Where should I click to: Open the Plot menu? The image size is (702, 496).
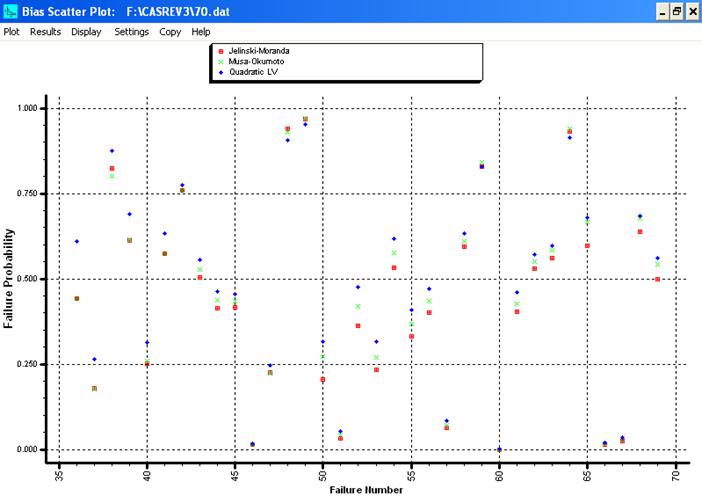pyautogui.click(x=12, y=31)
